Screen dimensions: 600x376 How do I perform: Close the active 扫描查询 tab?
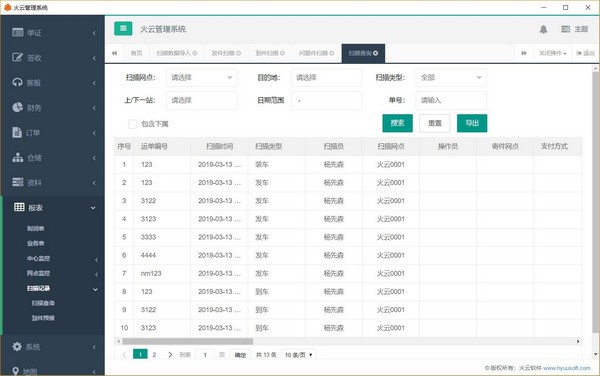click(x=376, y=53)
